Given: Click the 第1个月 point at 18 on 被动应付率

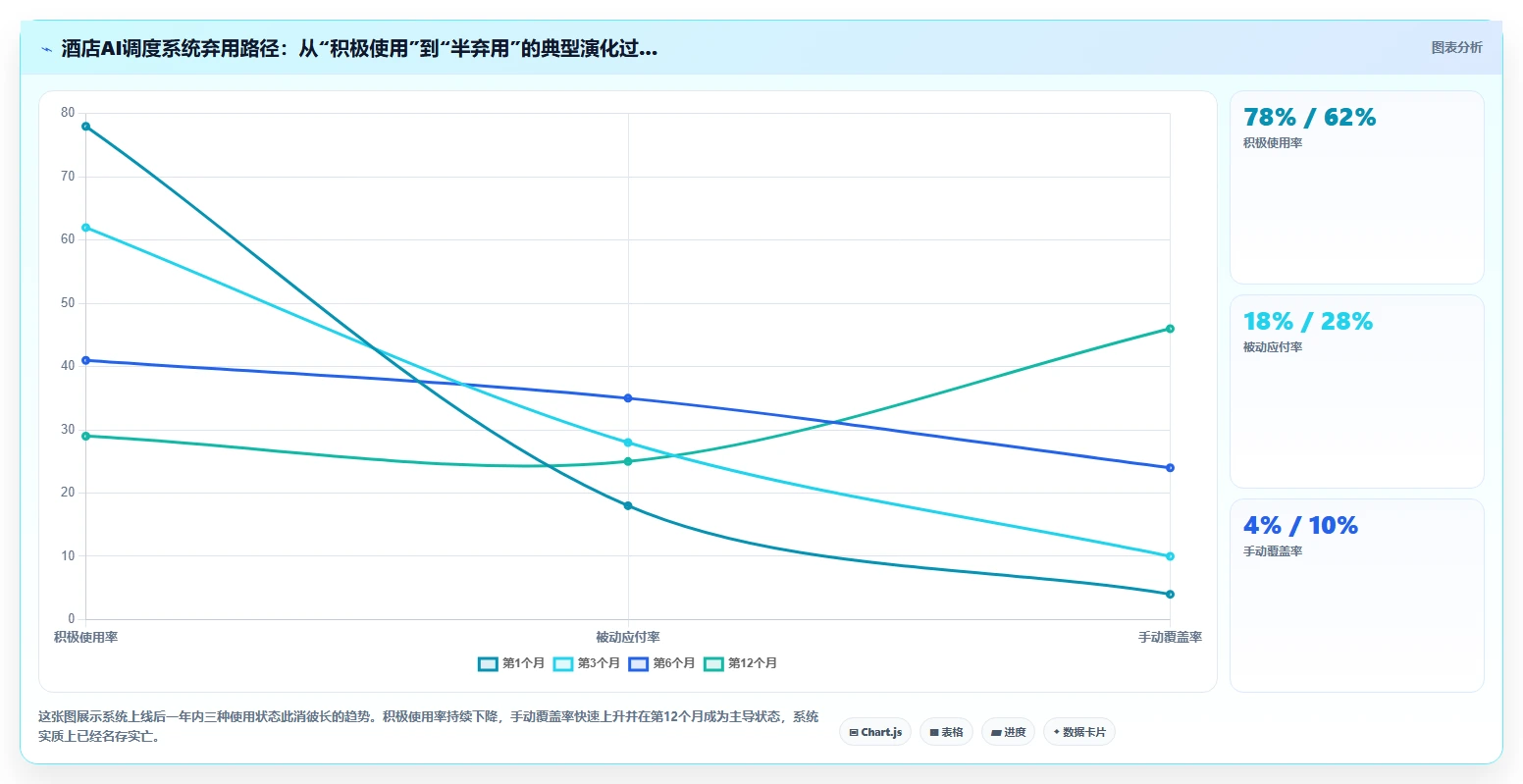Looking at the screenshot, I should pos(628,506).
